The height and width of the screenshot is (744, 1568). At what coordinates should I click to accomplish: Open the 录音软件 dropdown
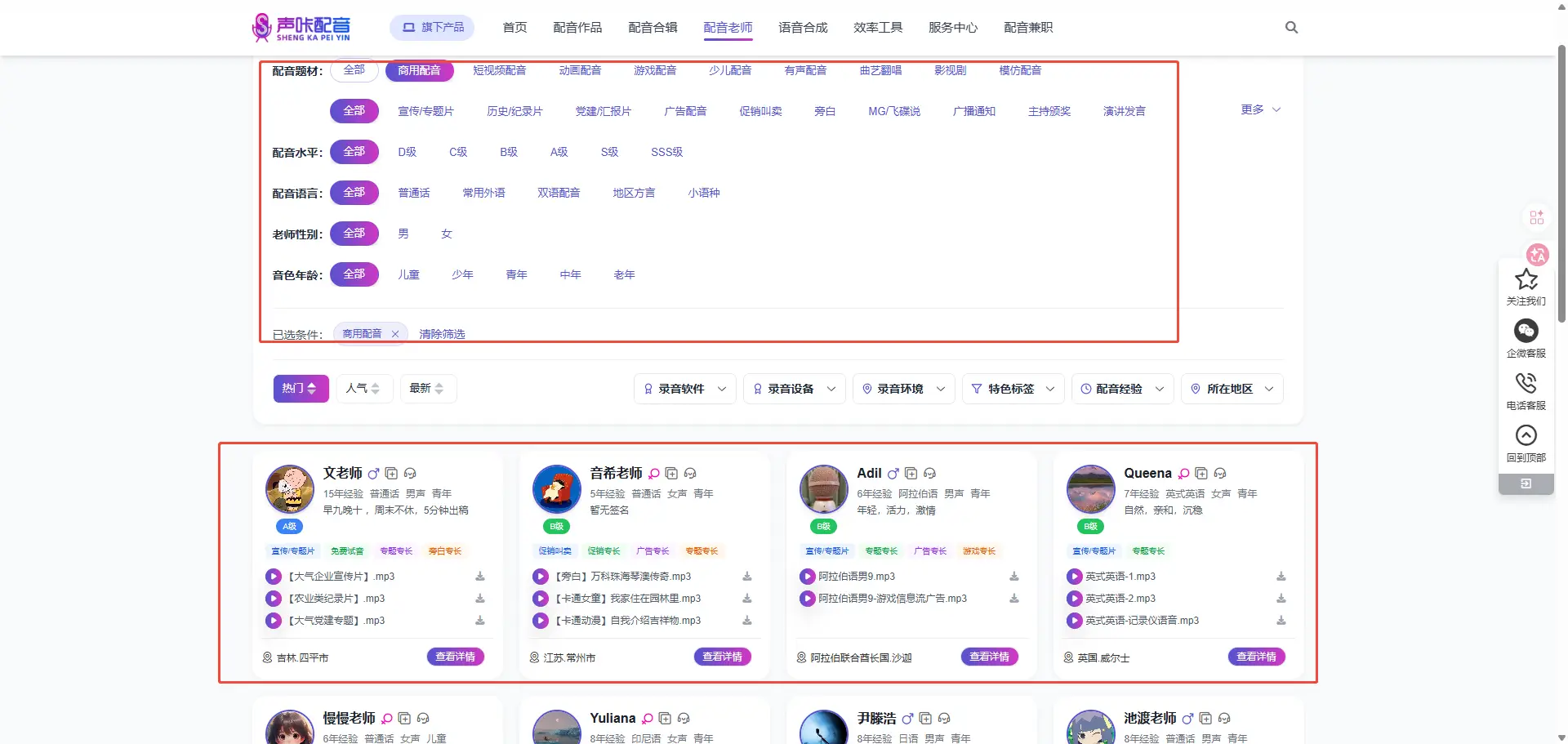click(x=684, y=389)
